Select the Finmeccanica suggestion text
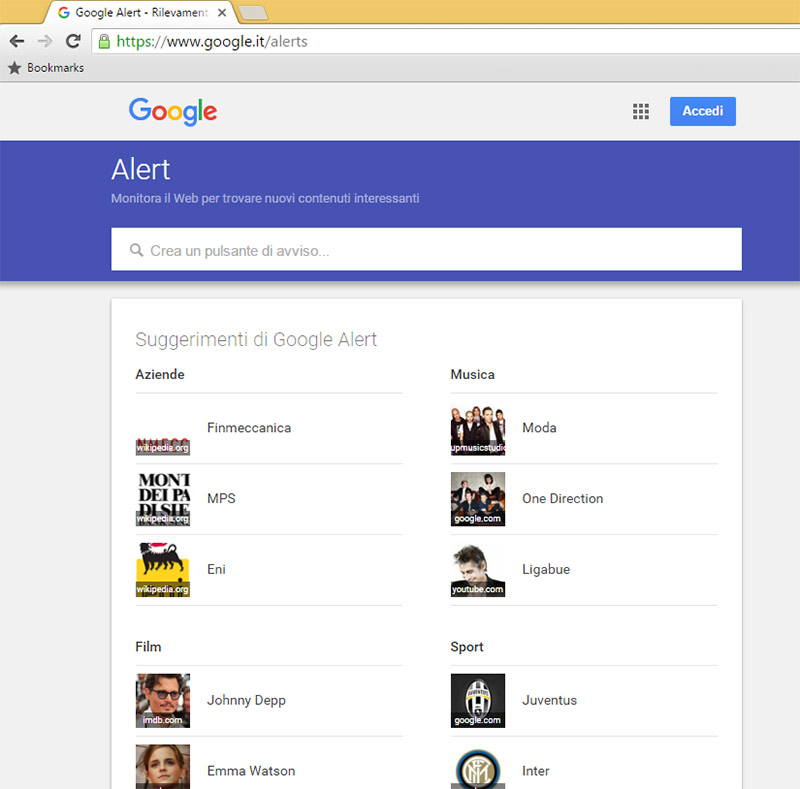Screen dimensions: 800x789 pyautogui.click(x=249, y=428)
